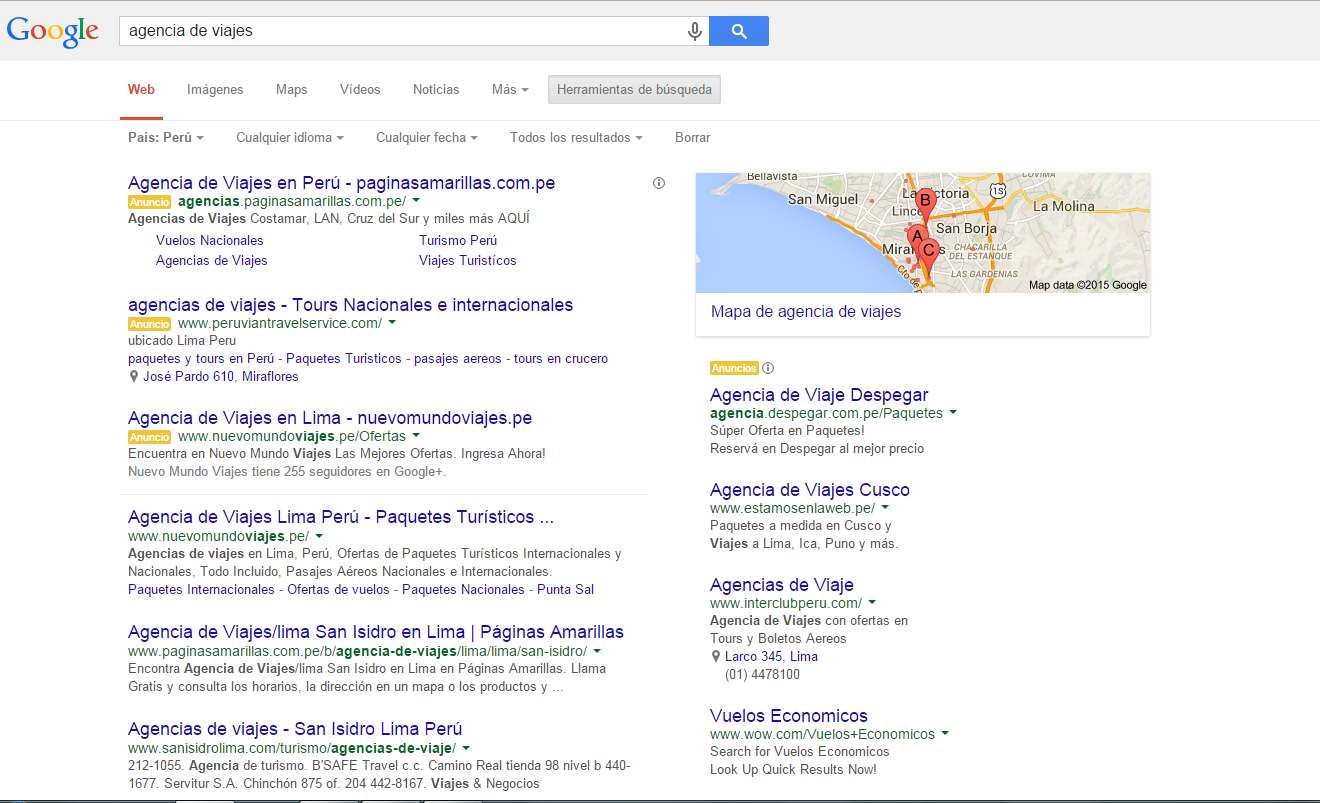Expand arrow next to peruviantravelservice.com URL
This screenshot has height=803, width=1320.
[x=392, y=323]
